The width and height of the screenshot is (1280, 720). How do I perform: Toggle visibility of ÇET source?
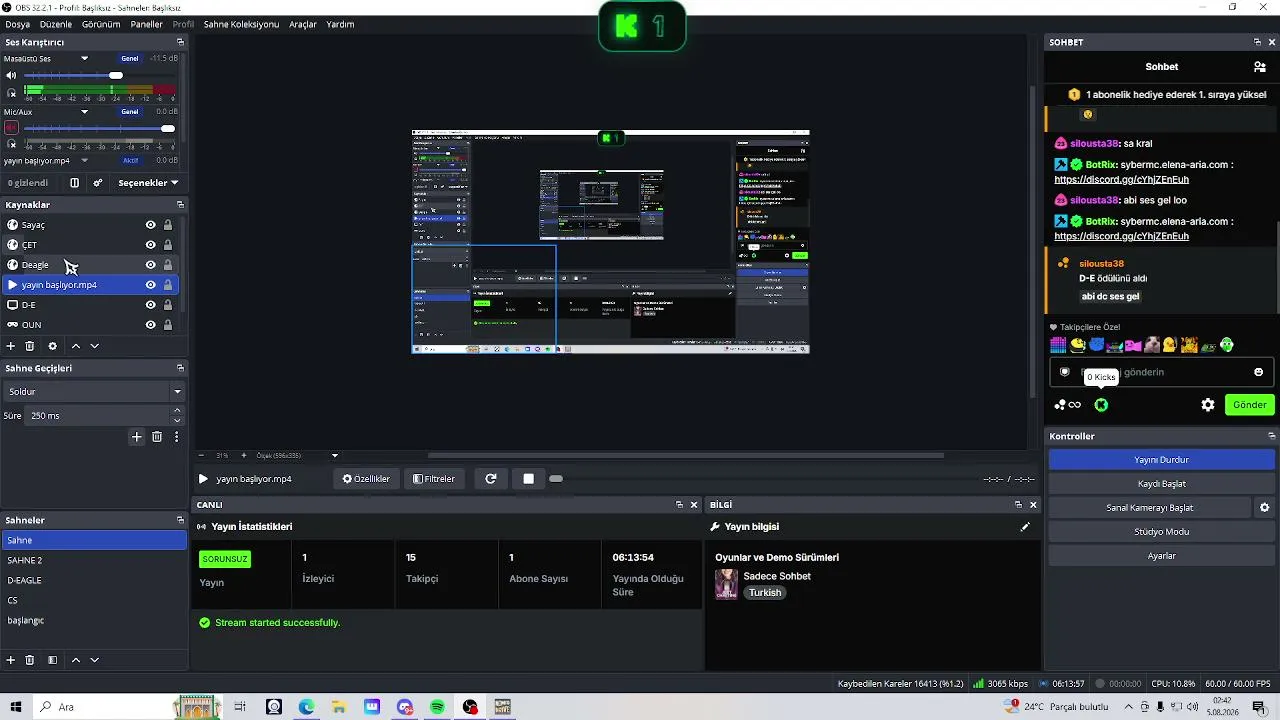pyautogui.click(x=150, y=245)
